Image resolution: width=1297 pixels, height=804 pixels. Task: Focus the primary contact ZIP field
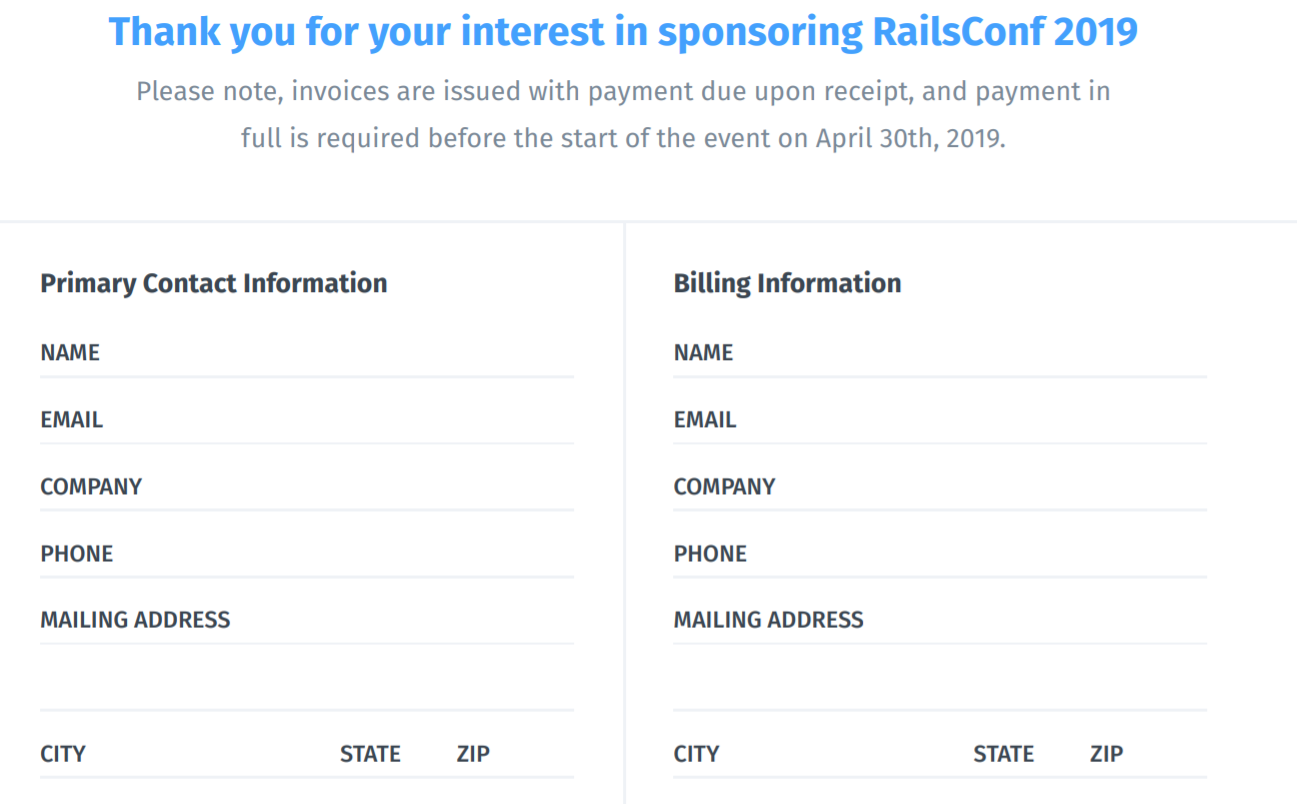click(530, 755)
